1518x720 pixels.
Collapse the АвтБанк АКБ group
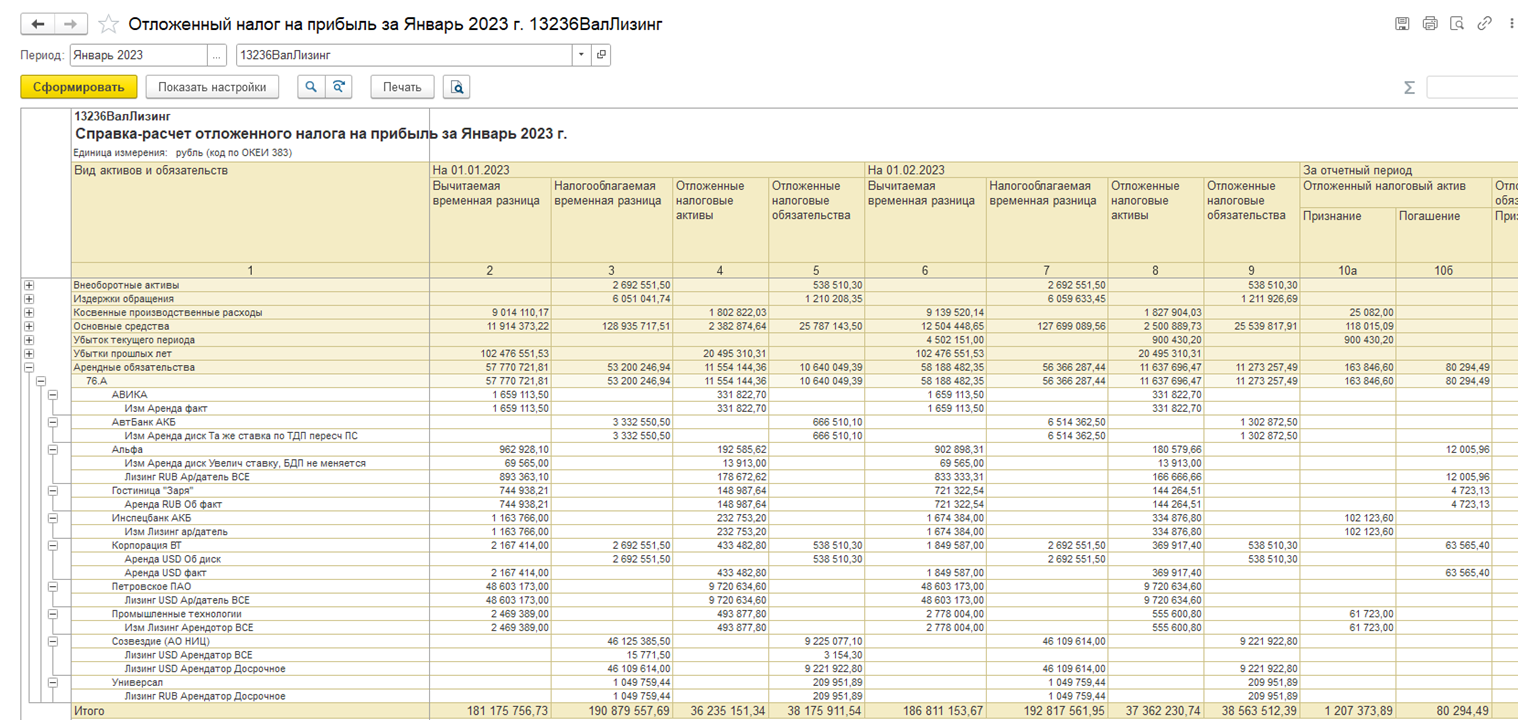point(53,422)
